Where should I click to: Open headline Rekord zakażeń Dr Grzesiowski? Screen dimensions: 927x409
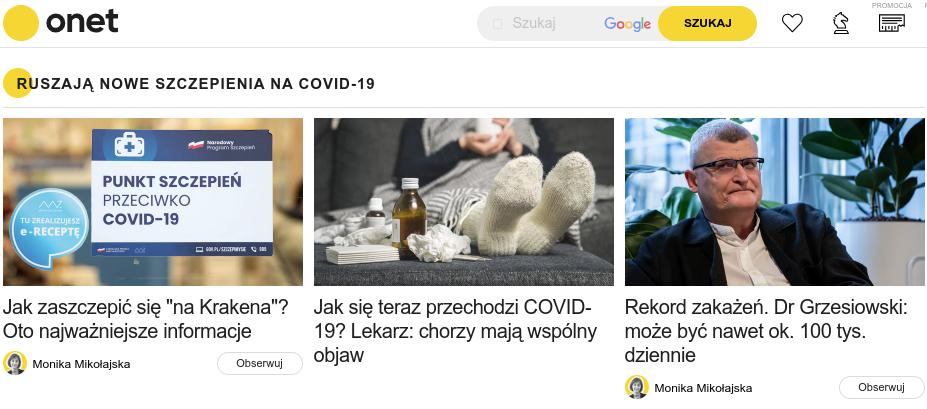[766, 331]
